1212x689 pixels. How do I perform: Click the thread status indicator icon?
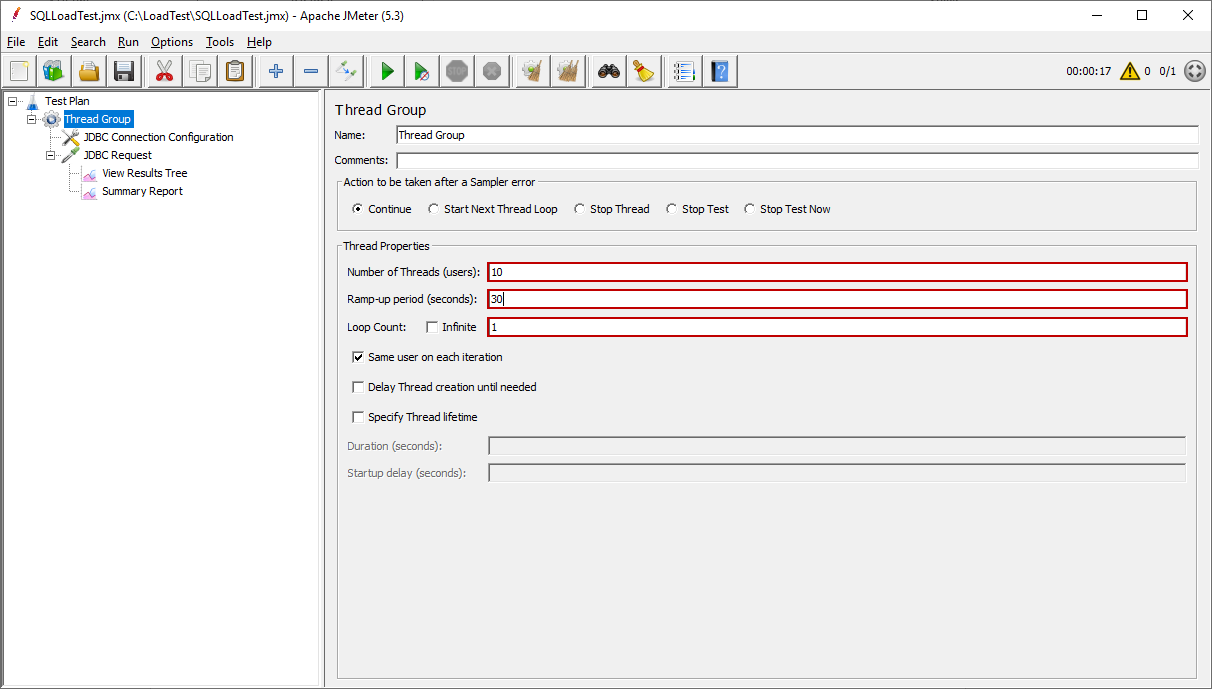1194,71
